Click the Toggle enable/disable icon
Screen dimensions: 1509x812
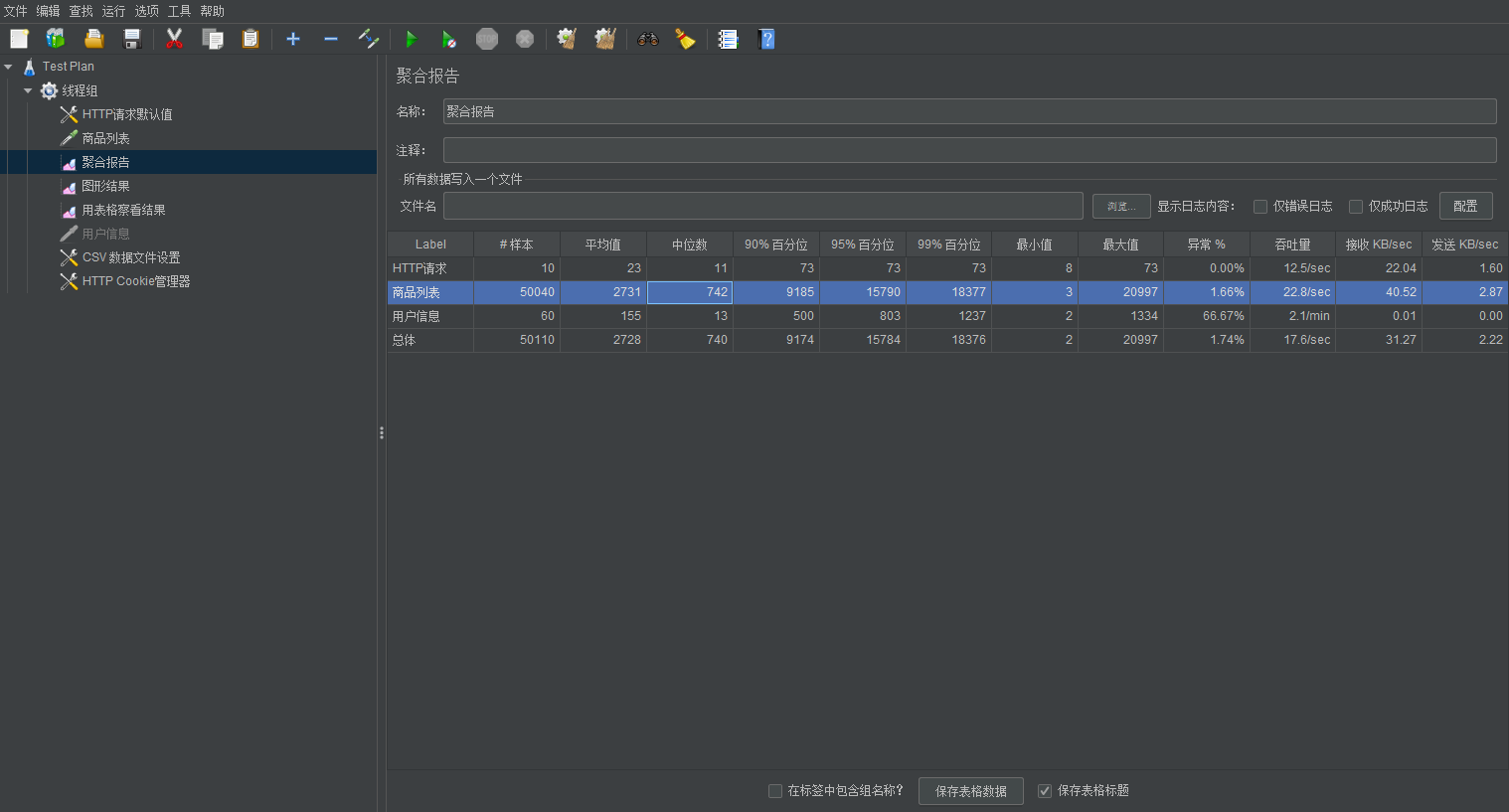point(369,39)
